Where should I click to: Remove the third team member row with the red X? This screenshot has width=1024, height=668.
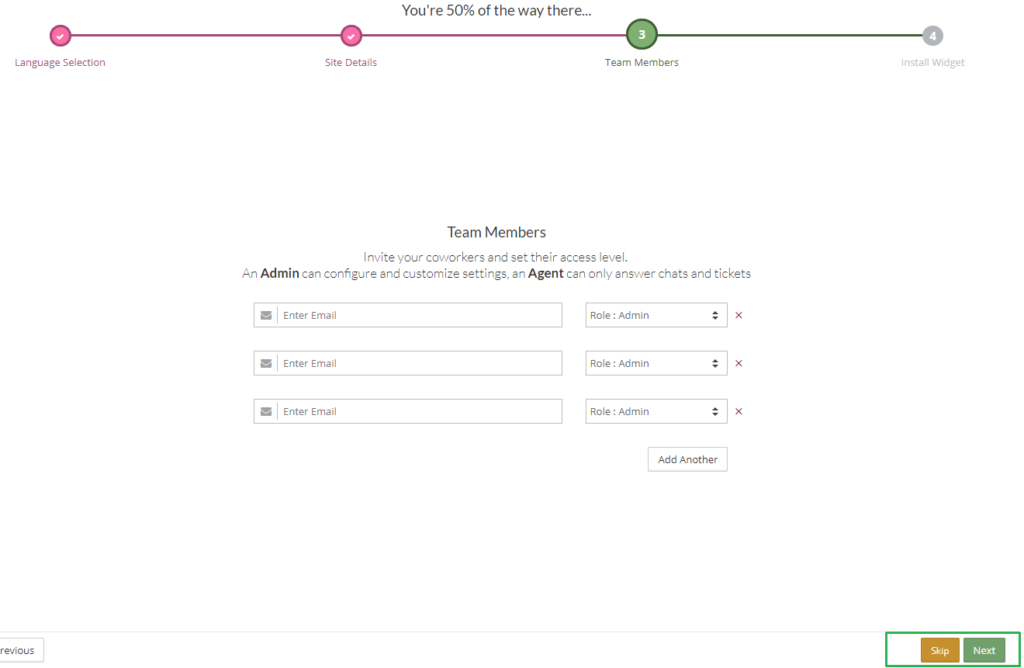(738, 410)
